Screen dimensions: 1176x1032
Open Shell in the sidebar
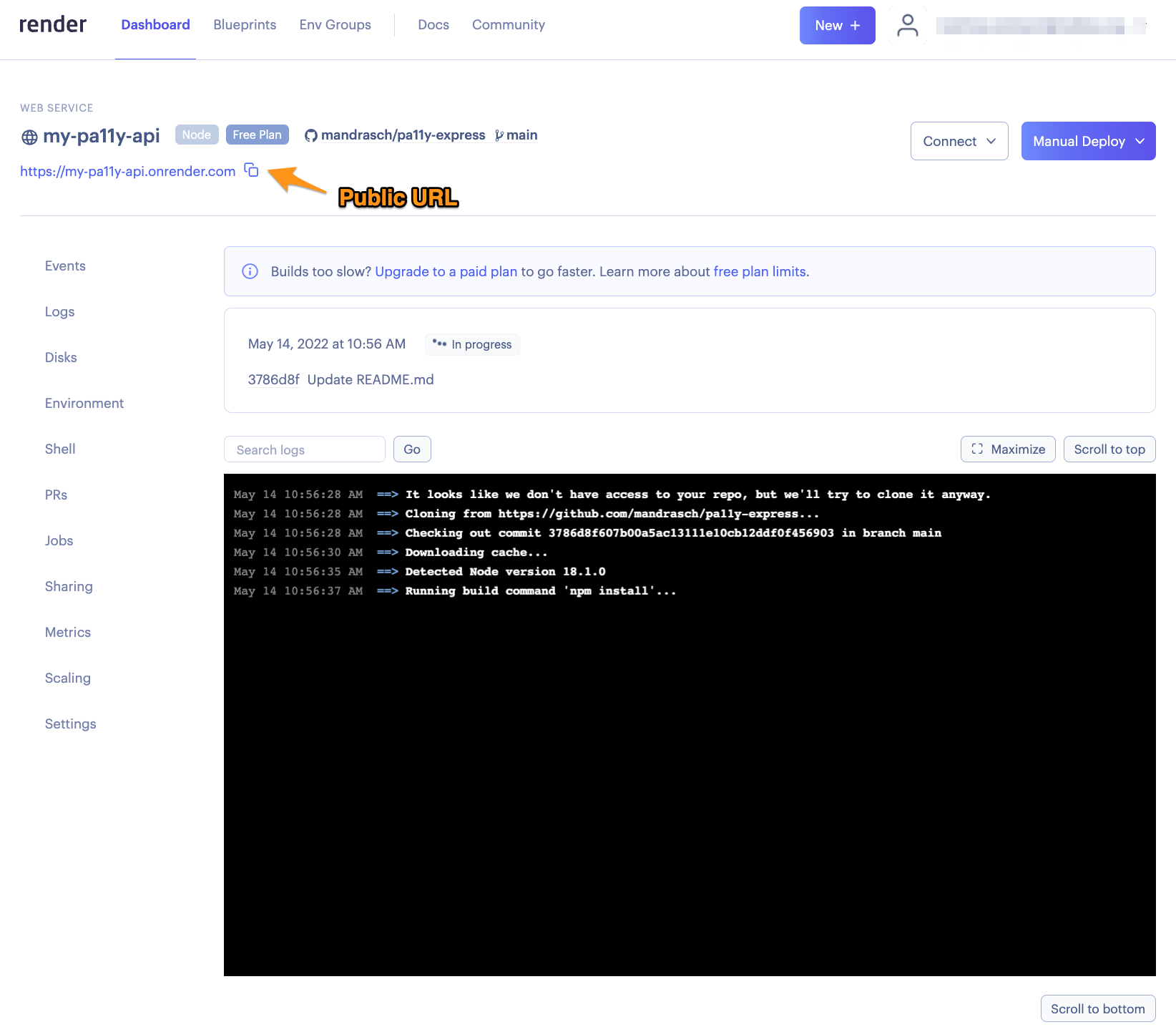point(60,449)
